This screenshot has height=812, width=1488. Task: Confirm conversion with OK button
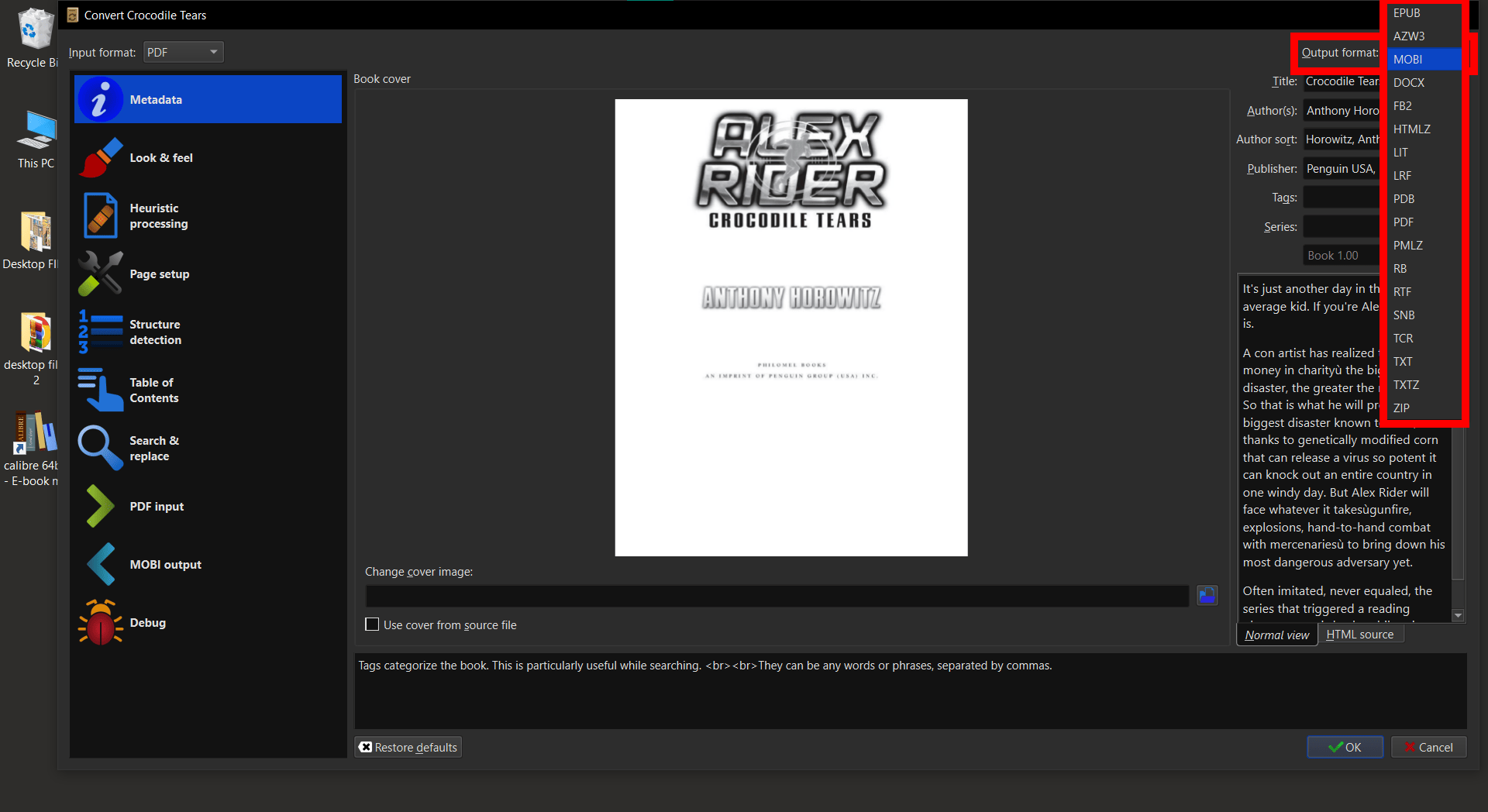[1344, 747]
